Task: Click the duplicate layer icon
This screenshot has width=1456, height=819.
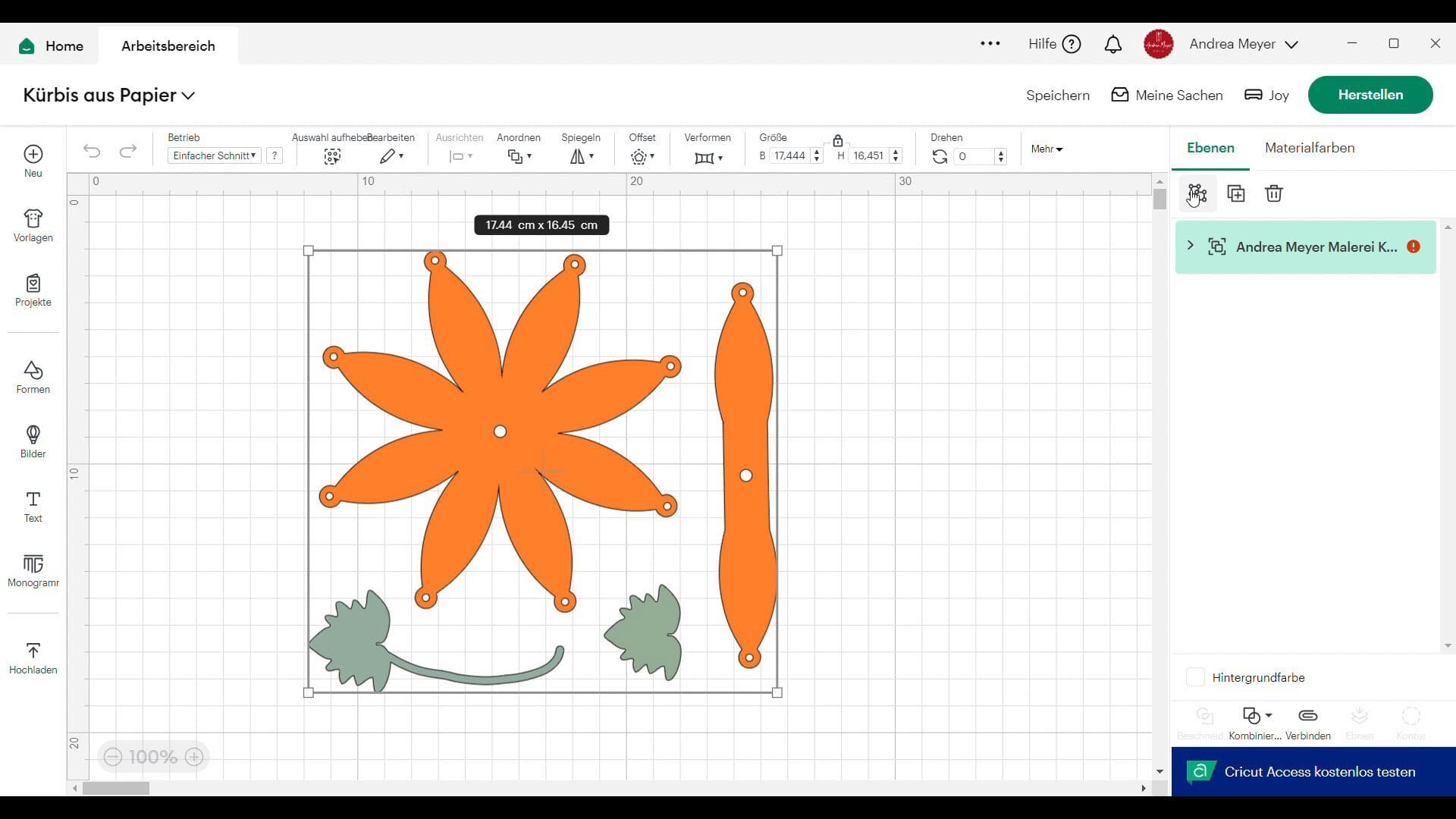Action: pyautogui.click(x=1235, y=193)
